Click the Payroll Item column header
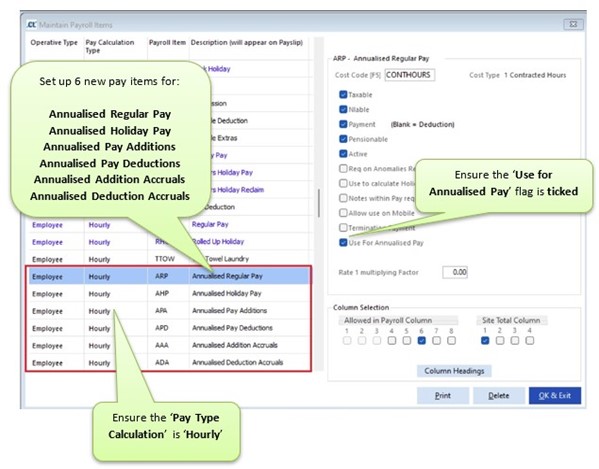Screen dimensions: 599x469 pos(167,42)
